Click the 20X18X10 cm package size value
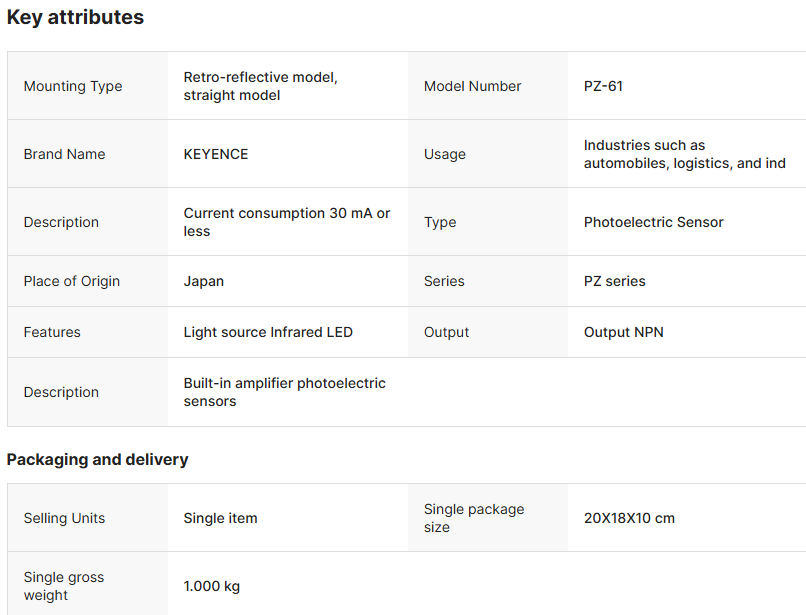The height and width of the screenshot is (615, 806). point(629,518)
